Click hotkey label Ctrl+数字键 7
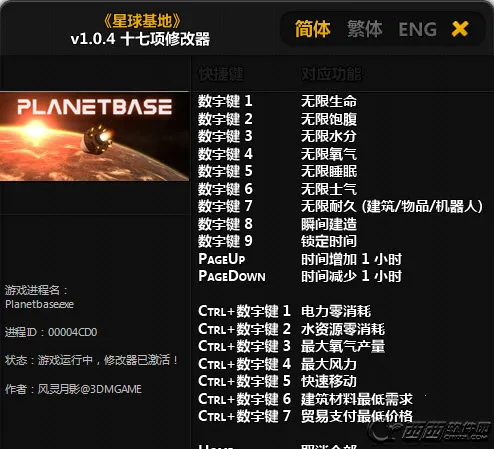Image resolution: width=494 pixels, height=449 pixels. (x=245, y=416)
